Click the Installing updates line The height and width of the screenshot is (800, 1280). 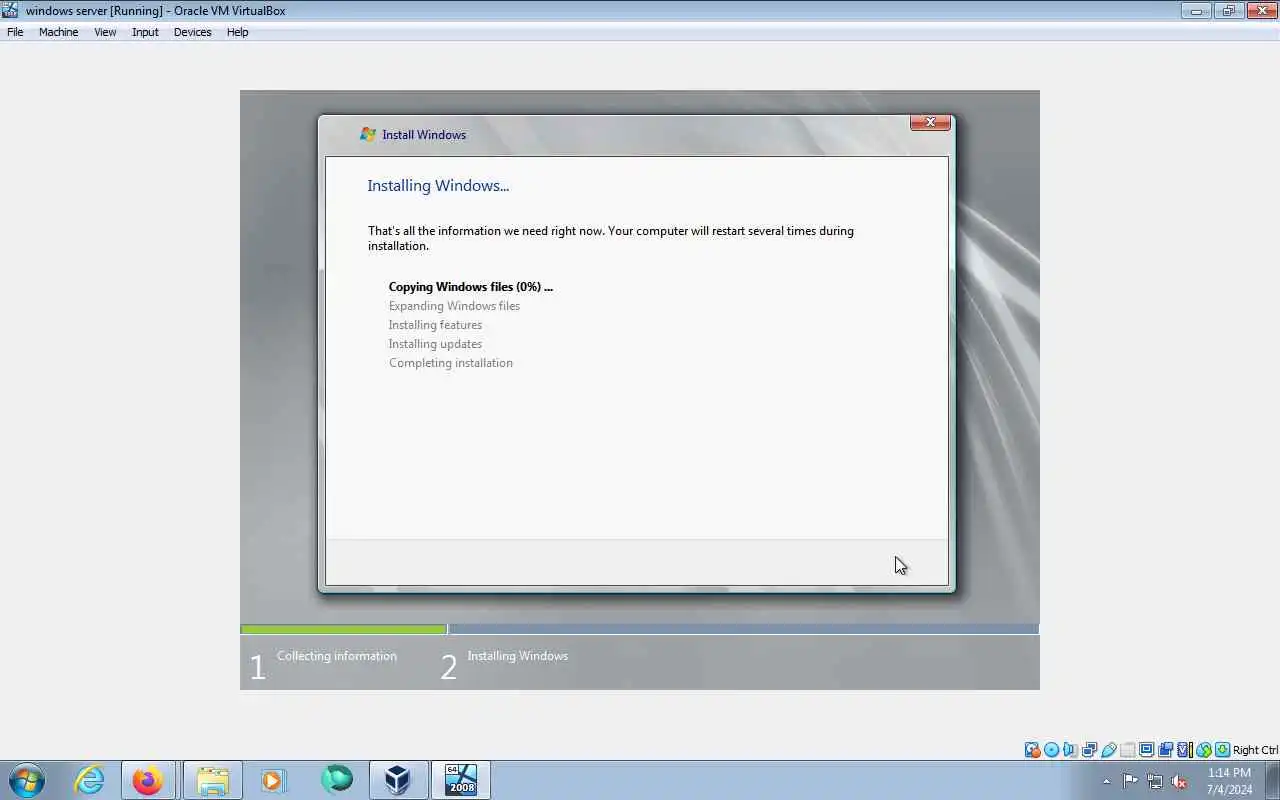coord(435,344)
